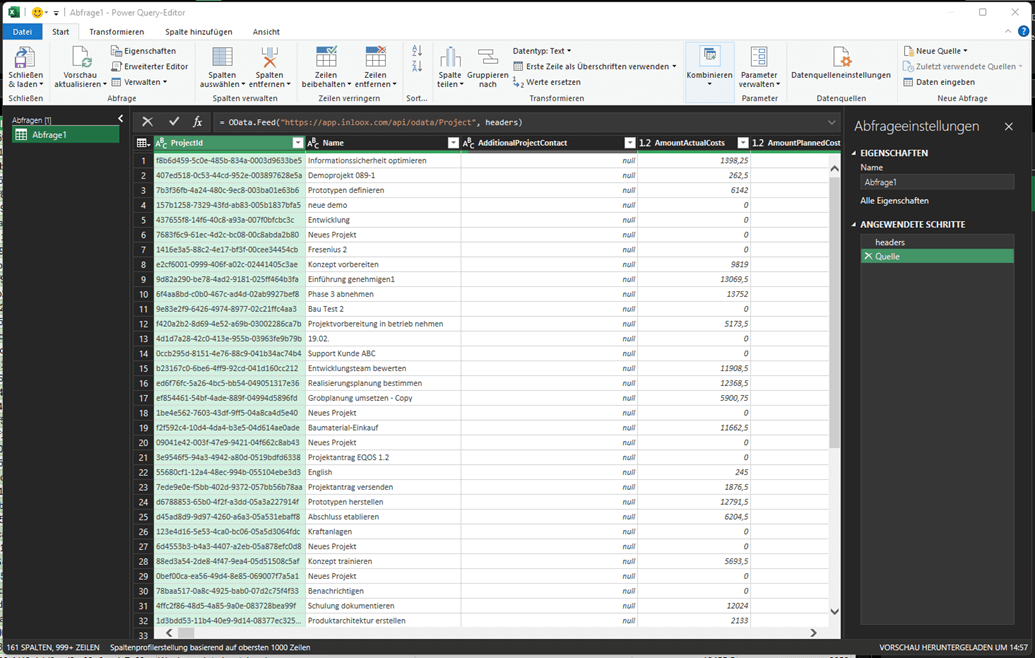
Task: Open Datenquelleneinstellungen
Action: (841, 63)
